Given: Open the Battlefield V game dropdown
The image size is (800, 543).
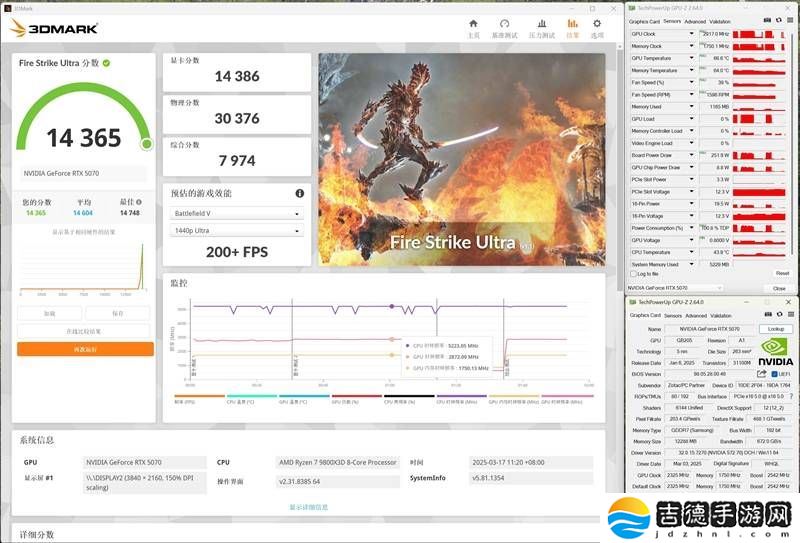Looking at the screenshot, I should point(236,213).
